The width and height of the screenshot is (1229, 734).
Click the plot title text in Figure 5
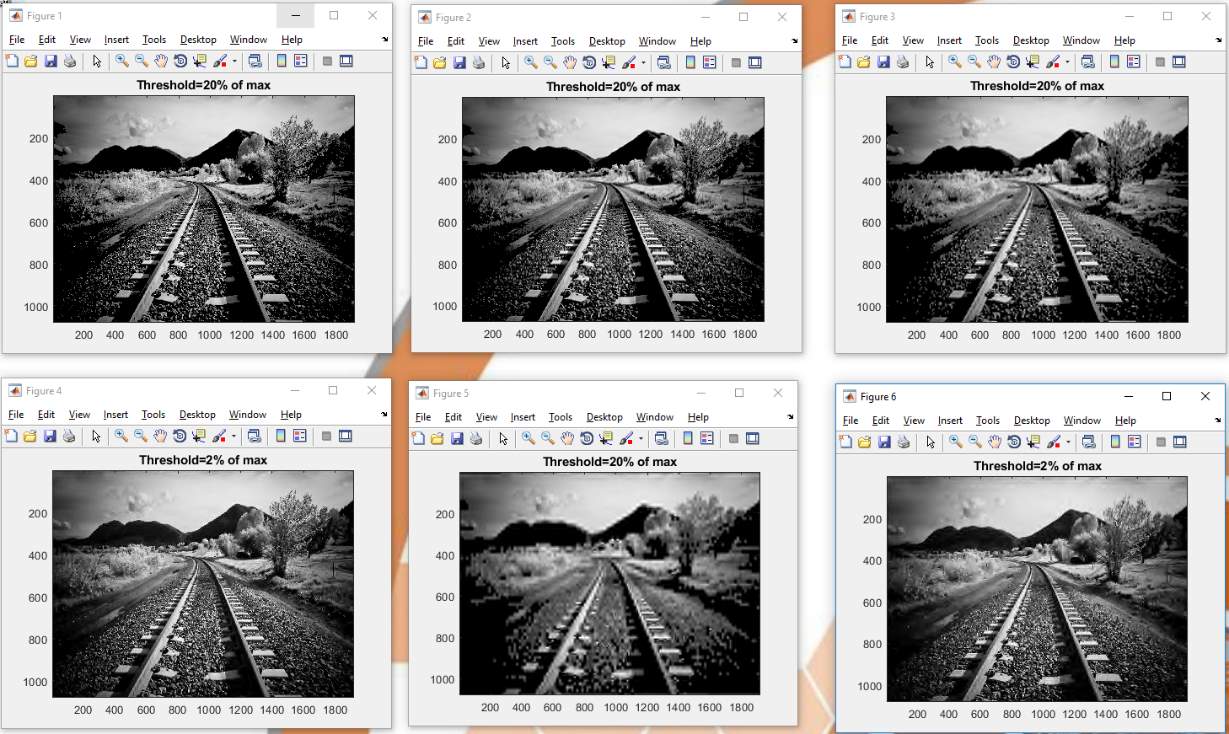[x=610, y=461]
